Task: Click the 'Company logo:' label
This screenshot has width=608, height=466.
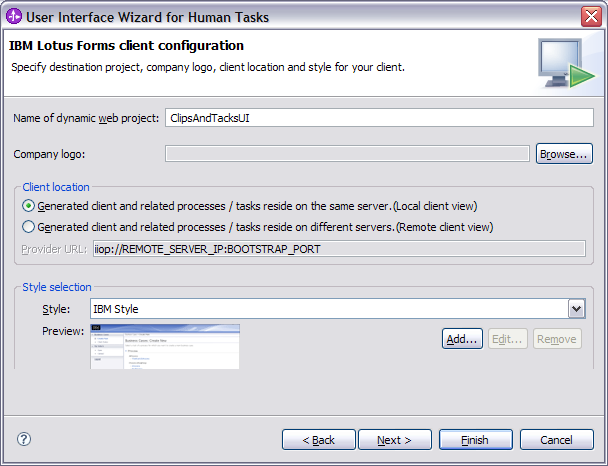Action: (49, 154)
